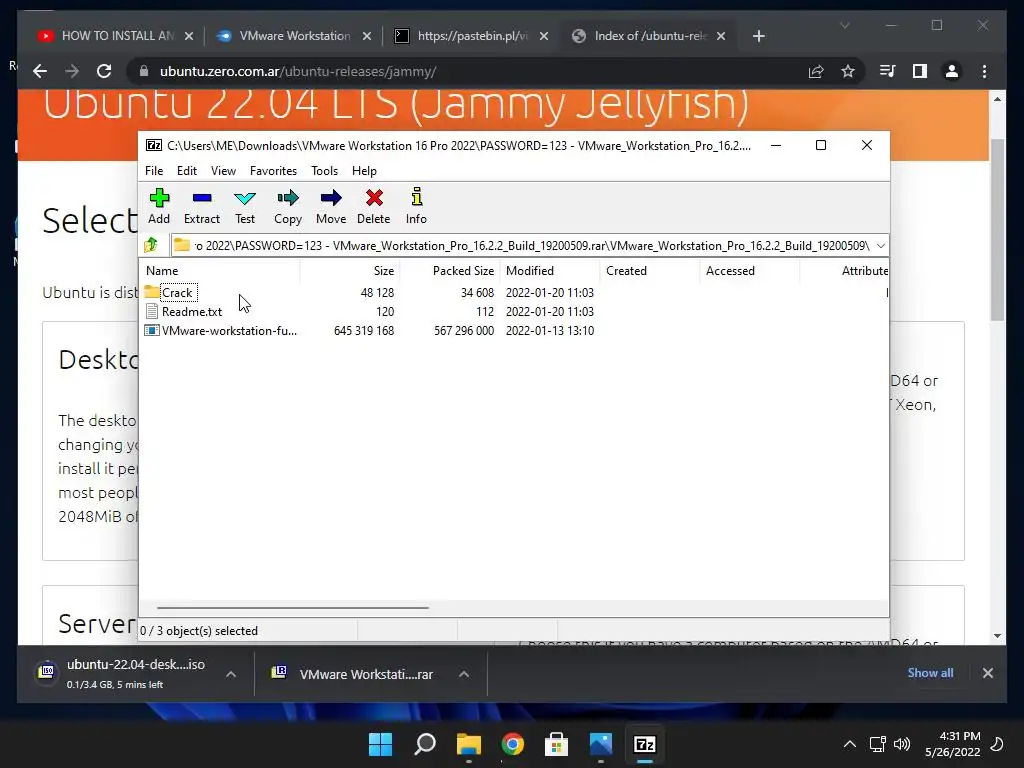Open the Chrome three-dot menu
The height and width of the screenshot is (768, 1024).
(x=984, y=71)
